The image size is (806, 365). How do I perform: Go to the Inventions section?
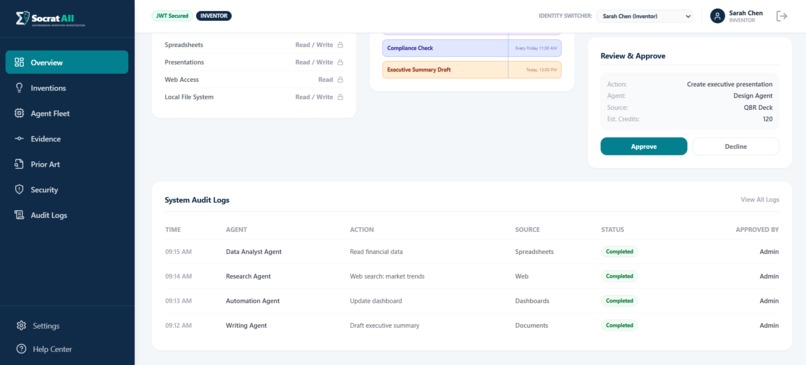point(67,88)
